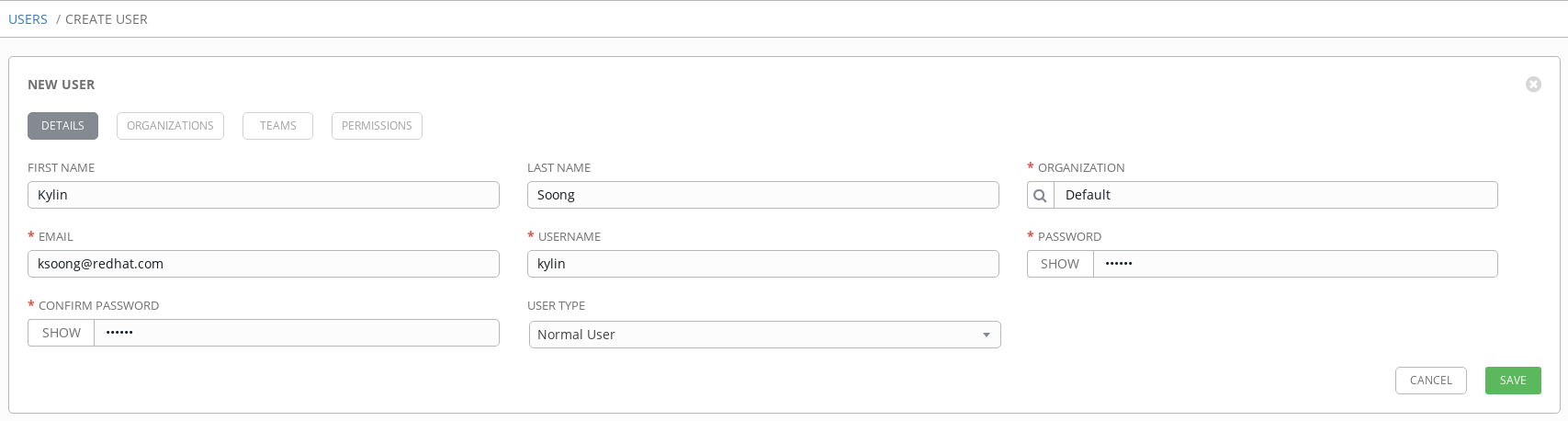Go to the Permissions tab
Screen dimensions: 1568x421
pyautogui.click(x=377, y=126)
